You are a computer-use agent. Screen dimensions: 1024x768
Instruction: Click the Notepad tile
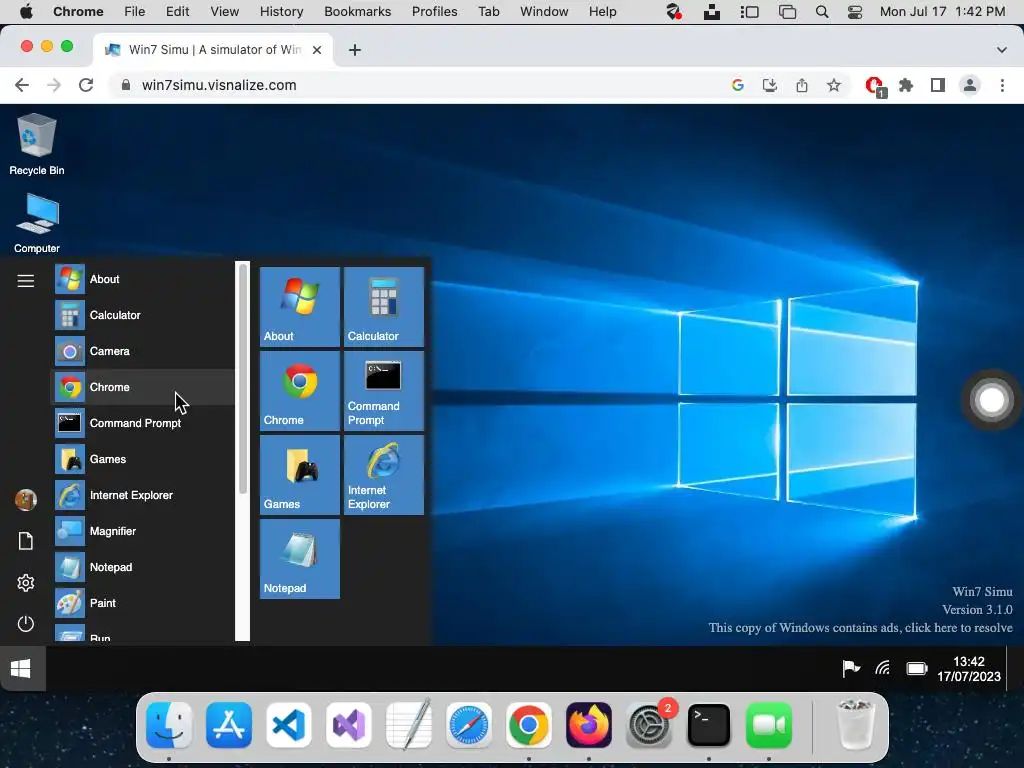300,559
